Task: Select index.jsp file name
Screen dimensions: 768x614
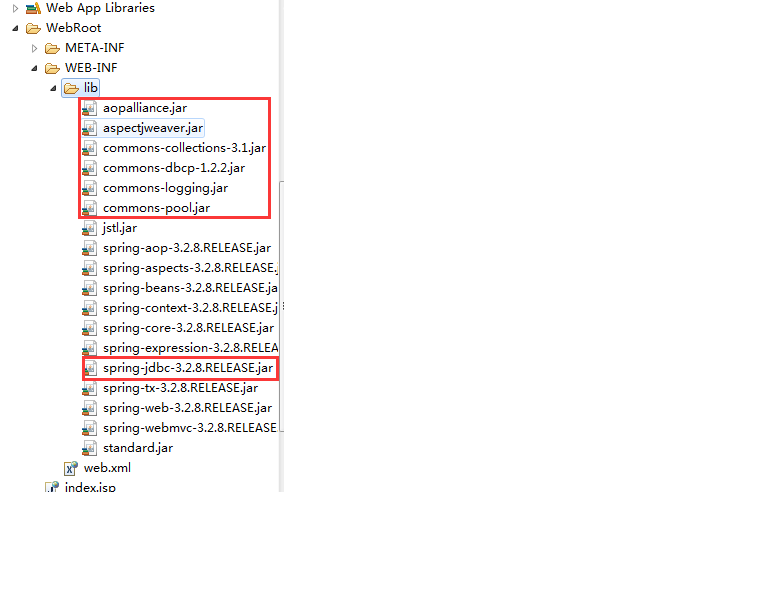Action: [x=90, y=487]
